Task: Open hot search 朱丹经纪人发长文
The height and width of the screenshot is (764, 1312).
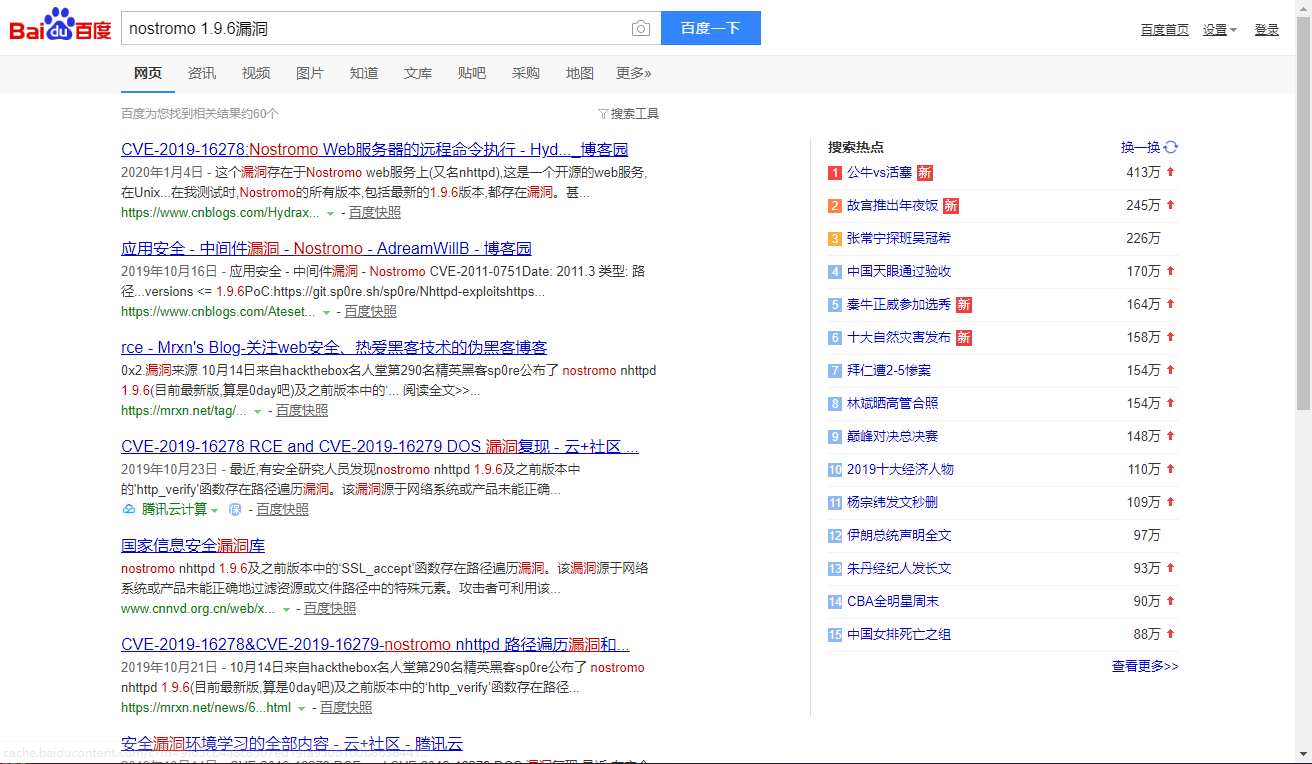Action: pyautogui.click(x=899, y=569)
